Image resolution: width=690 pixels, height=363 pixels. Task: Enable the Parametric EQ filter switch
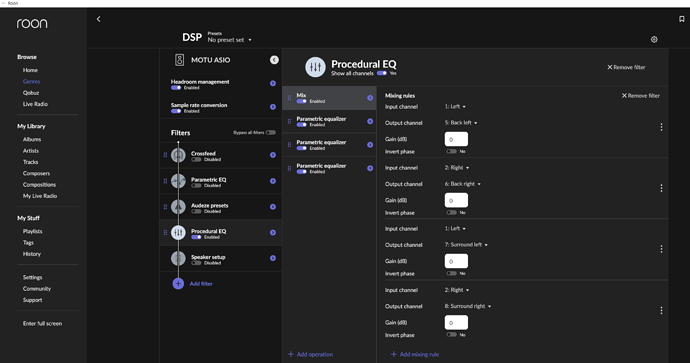(x=196, y=186)
